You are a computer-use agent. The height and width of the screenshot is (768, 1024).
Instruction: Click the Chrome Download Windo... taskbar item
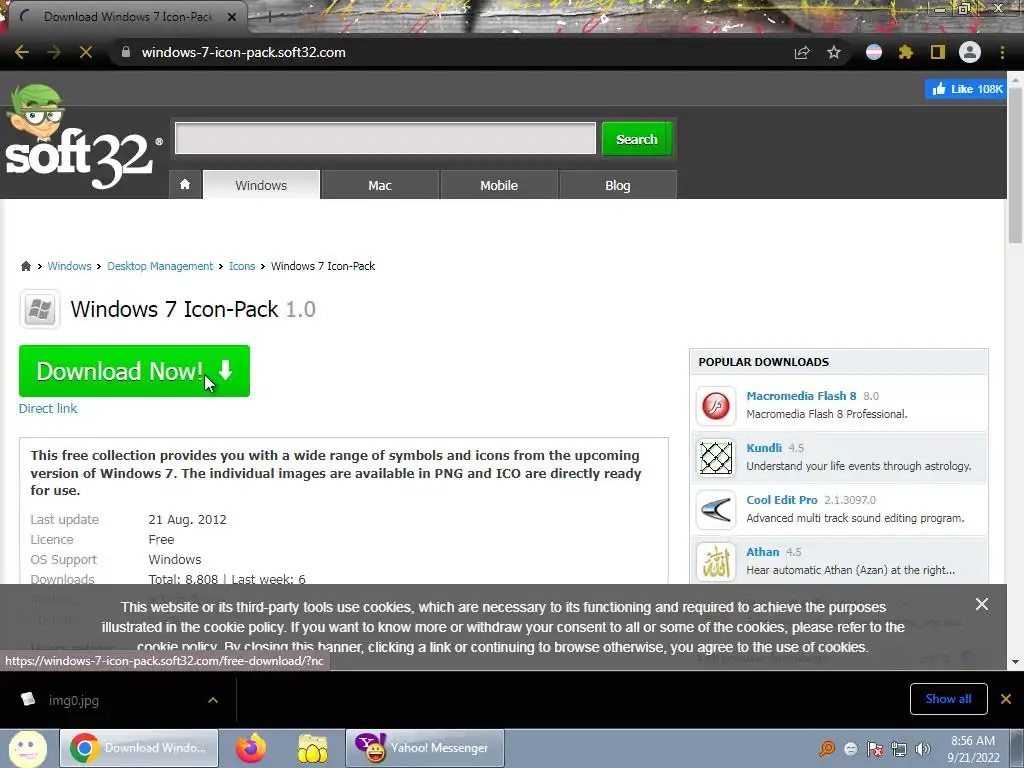[139, 748]
